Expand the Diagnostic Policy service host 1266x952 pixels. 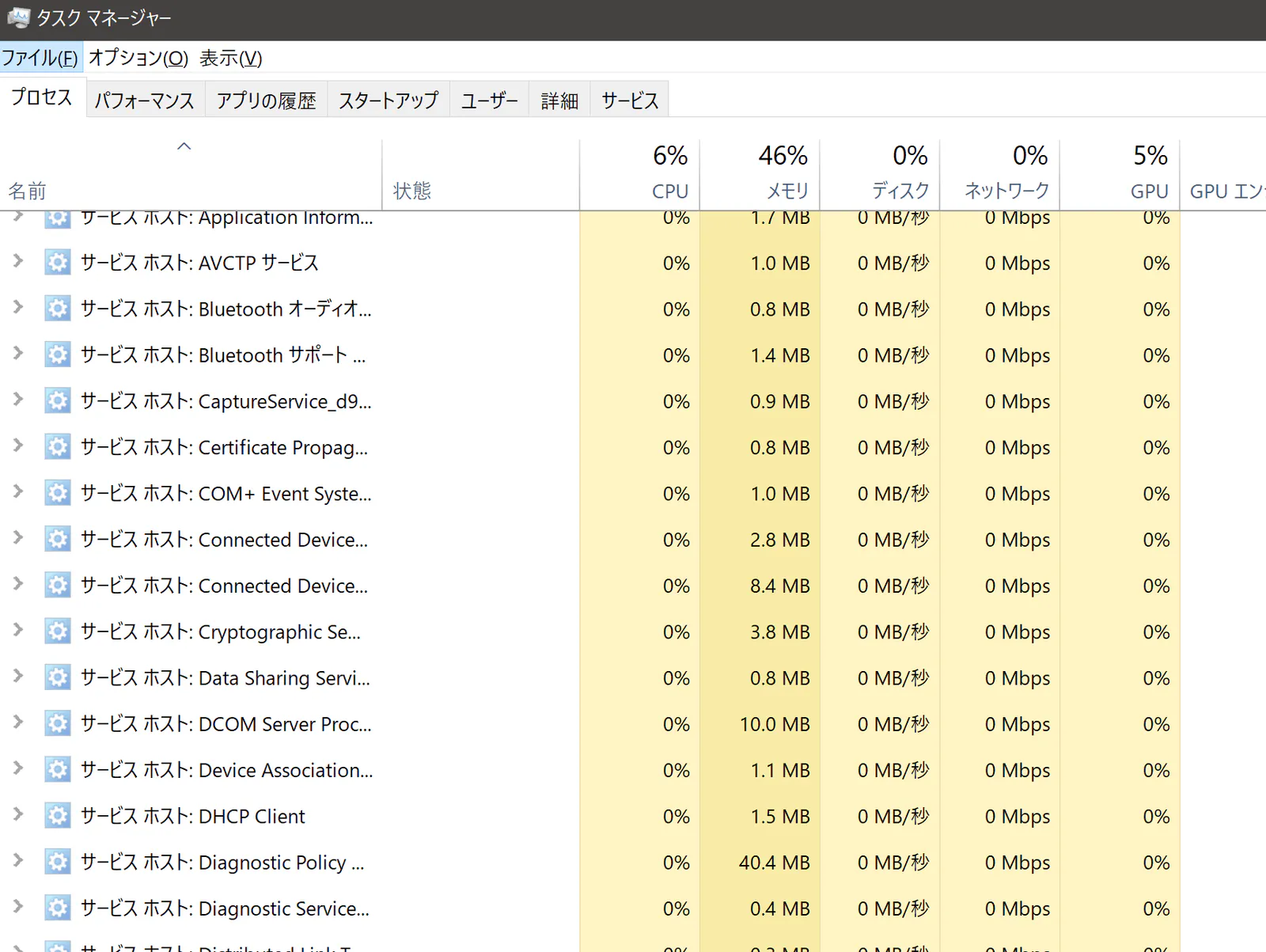click(x=17, y=859)
